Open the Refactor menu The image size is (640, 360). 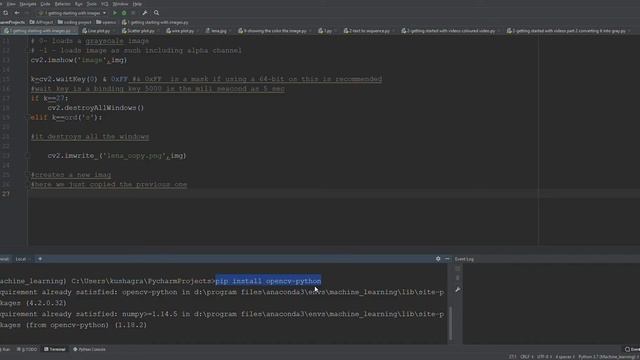(x=62, y=4)
